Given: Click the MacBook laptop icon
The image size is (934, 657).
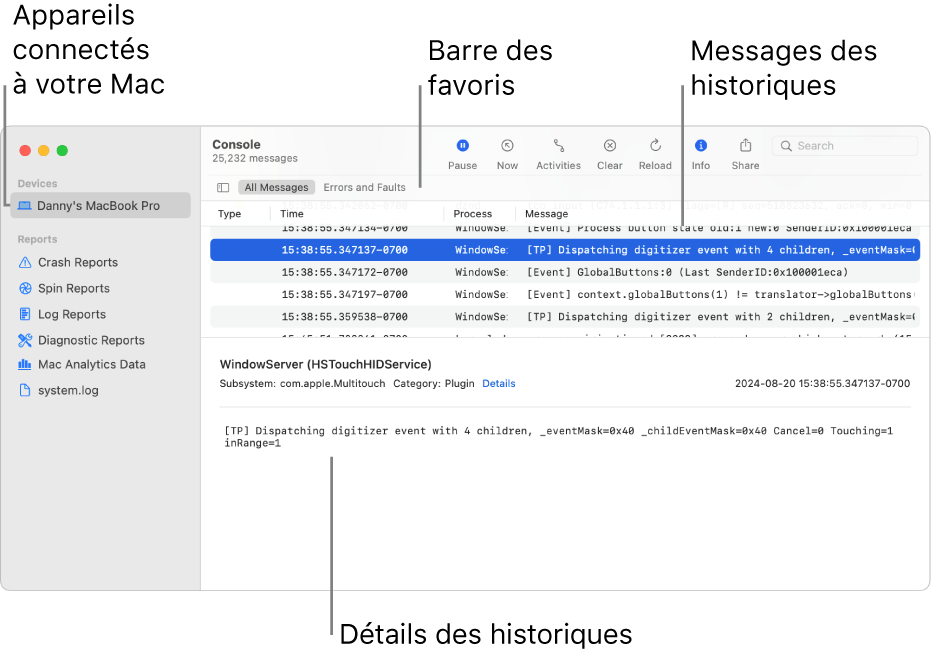Looking at the screenshot, I should coord(24,206).
